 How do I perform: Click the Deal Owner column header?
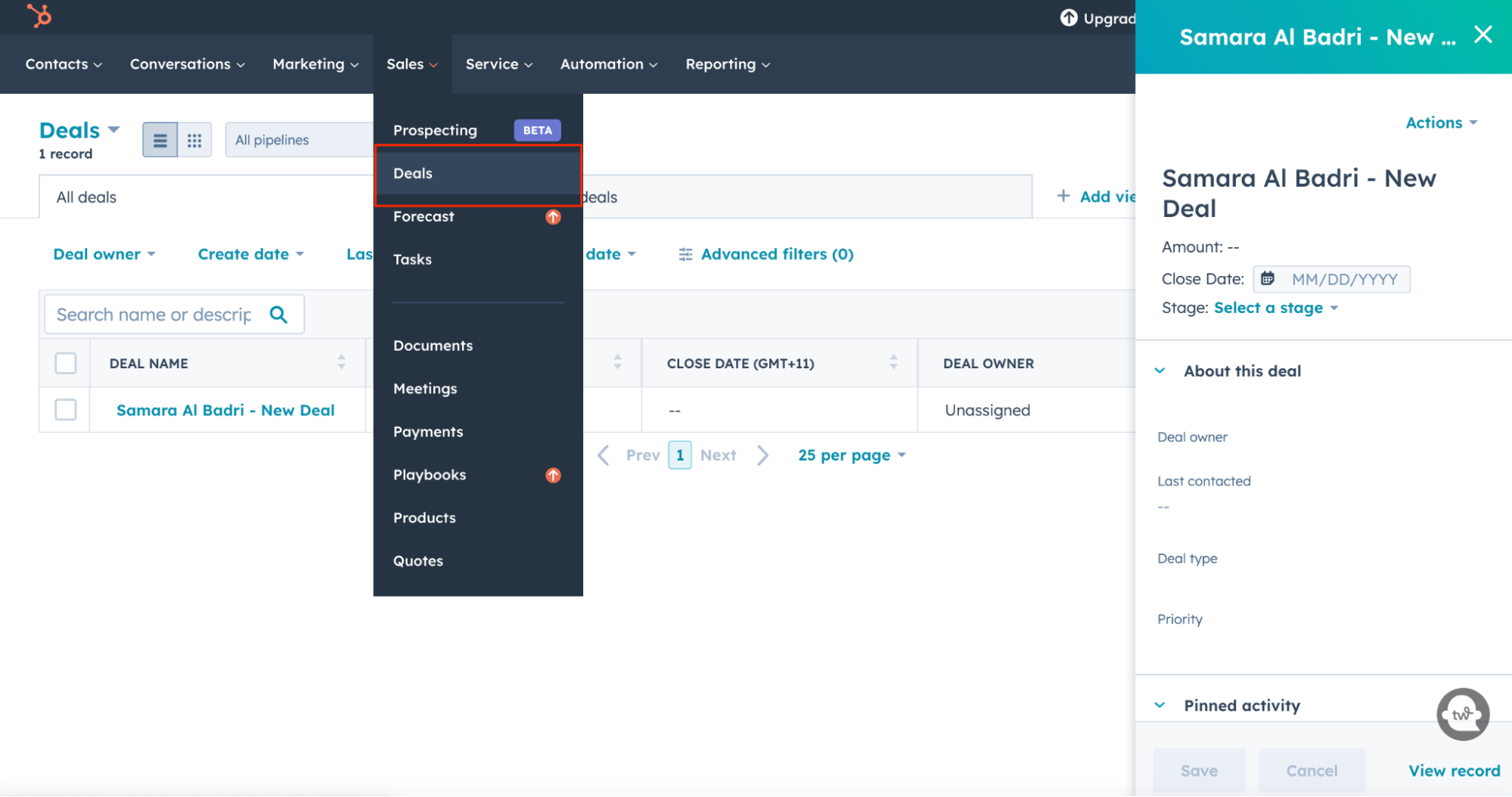pyautogui.click(x=988, y=364)
